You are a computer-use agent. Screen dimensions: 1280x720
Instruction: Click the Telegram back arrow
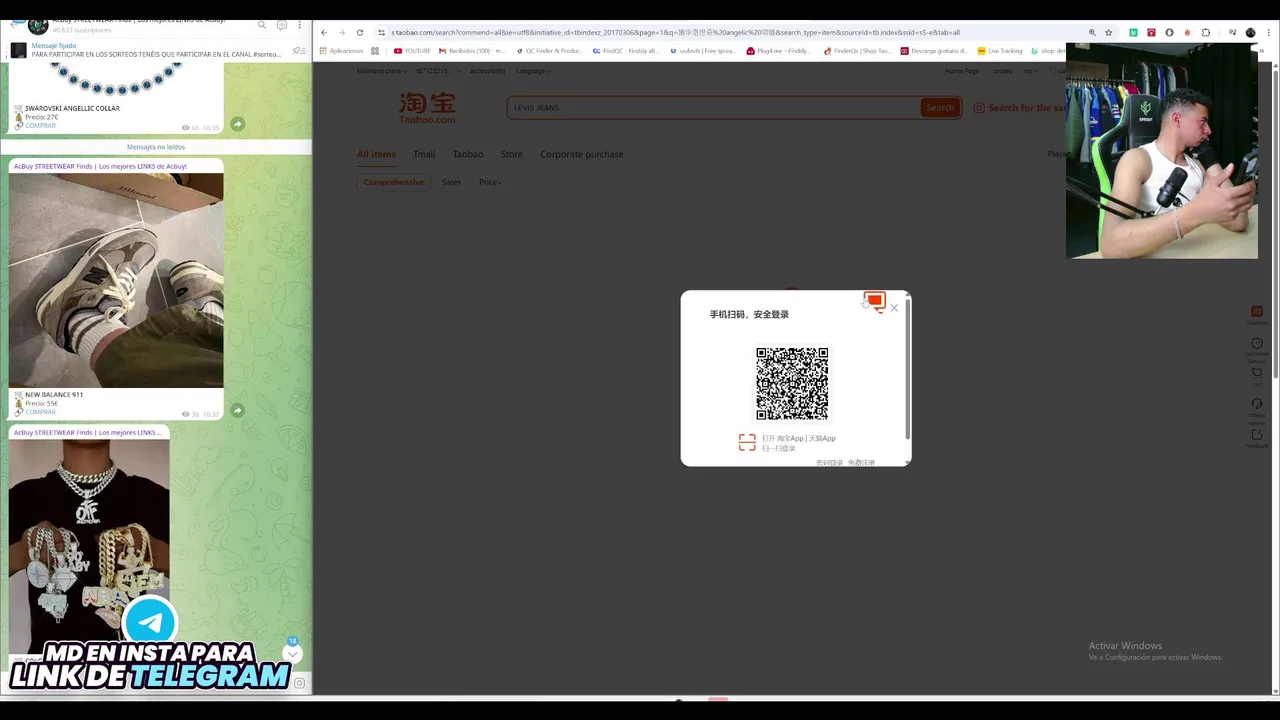pyautogui.click(x=16, y=25)
